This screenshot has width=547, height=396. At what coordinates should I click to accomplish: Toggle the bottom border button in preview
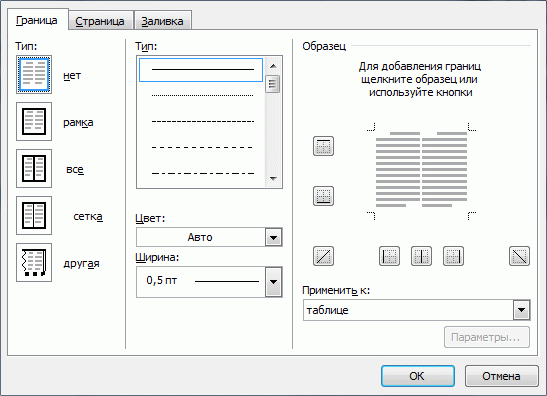(x=323, y=196)
